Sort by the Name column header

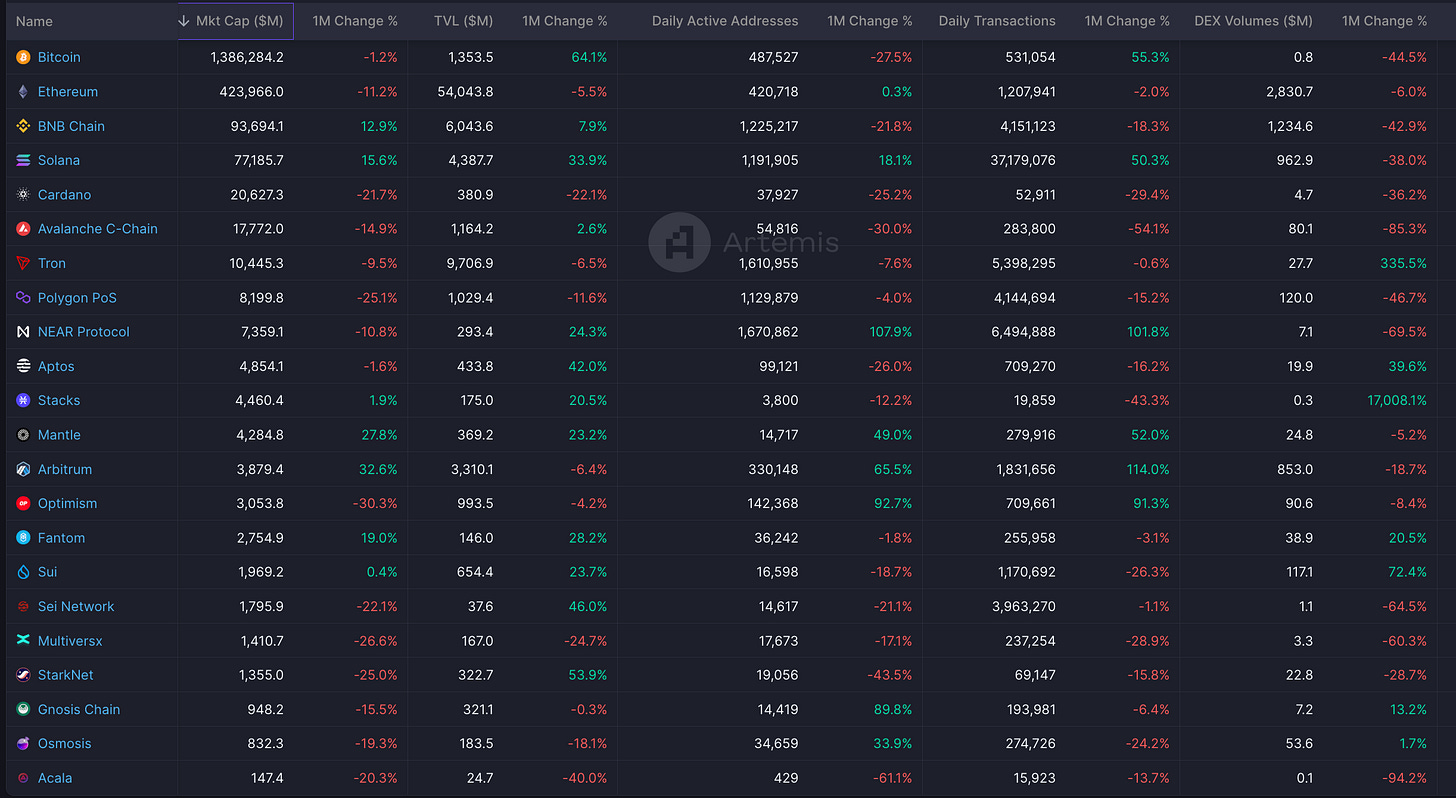pyautogui.click(x=34, y=21)
